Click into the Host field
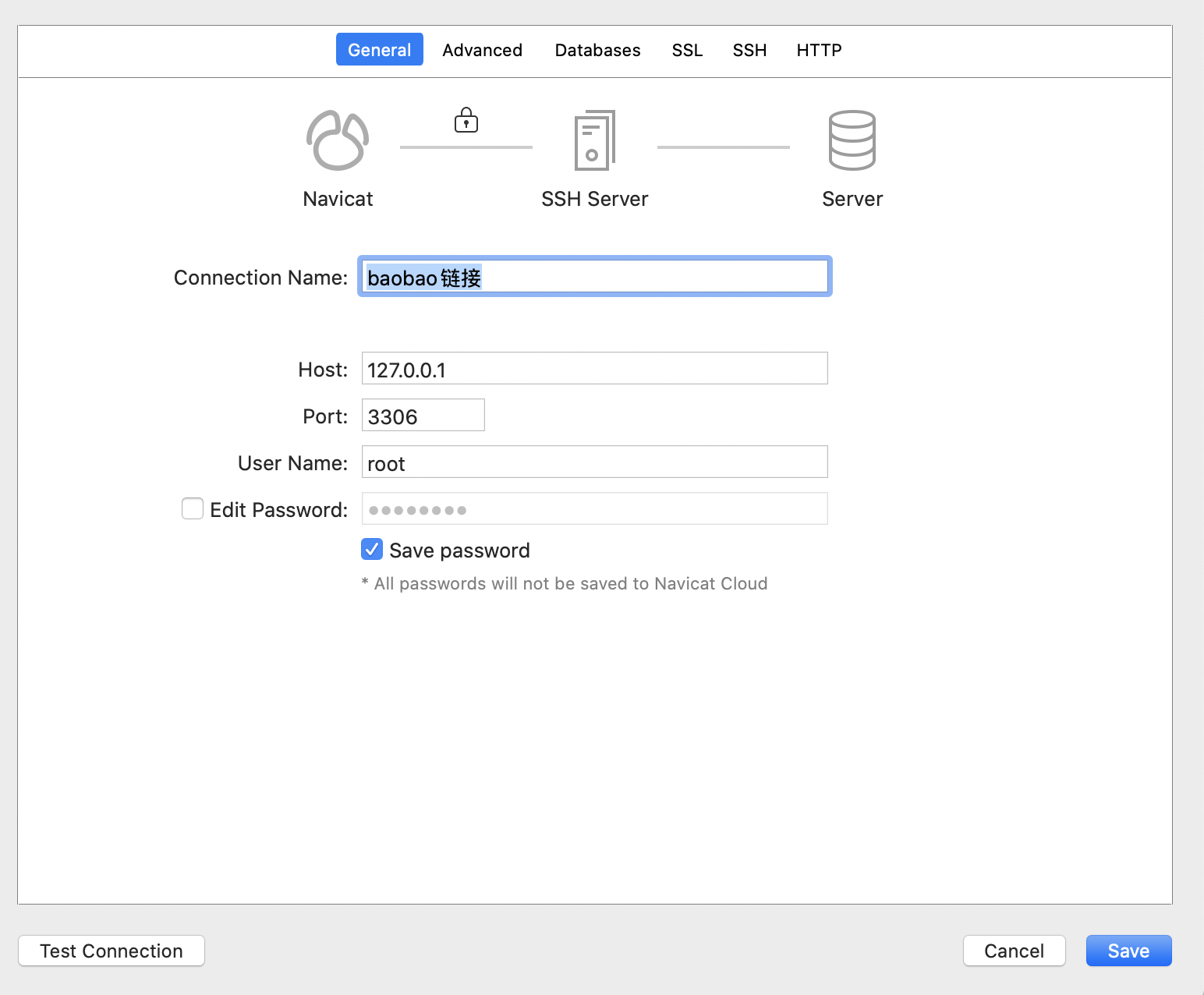 coord(594,369)
